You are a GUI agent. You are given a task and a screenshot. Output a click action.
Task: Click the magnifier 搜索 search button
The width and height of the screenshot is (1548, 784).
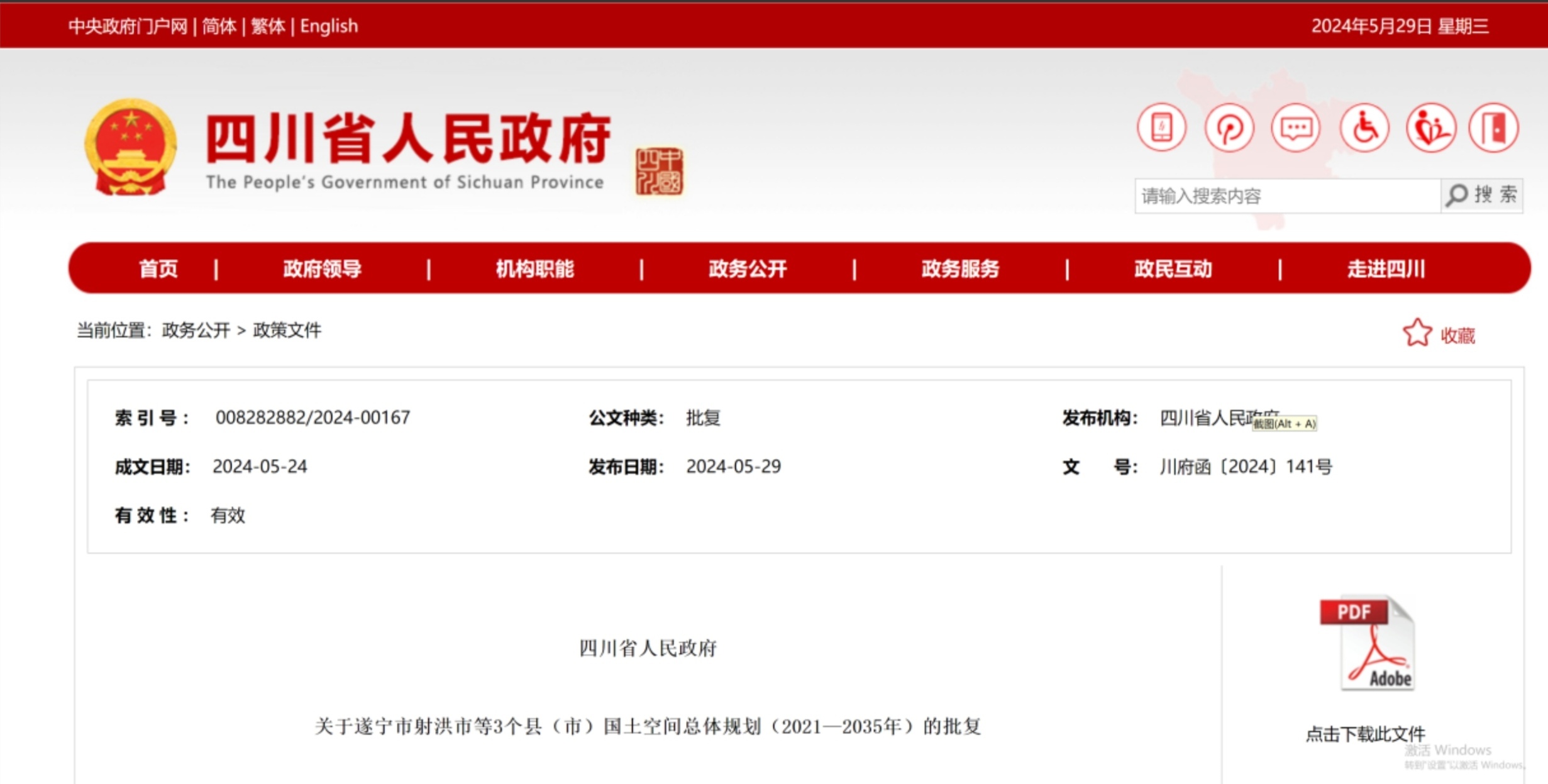coord(1481,196)
